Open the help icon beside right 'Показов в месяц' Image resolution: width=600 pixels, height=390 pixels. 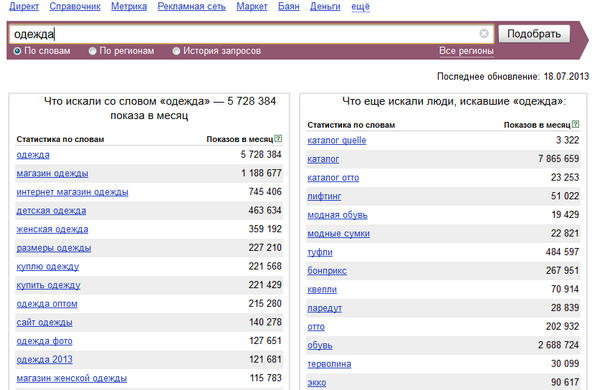click(x=575, y=124)
